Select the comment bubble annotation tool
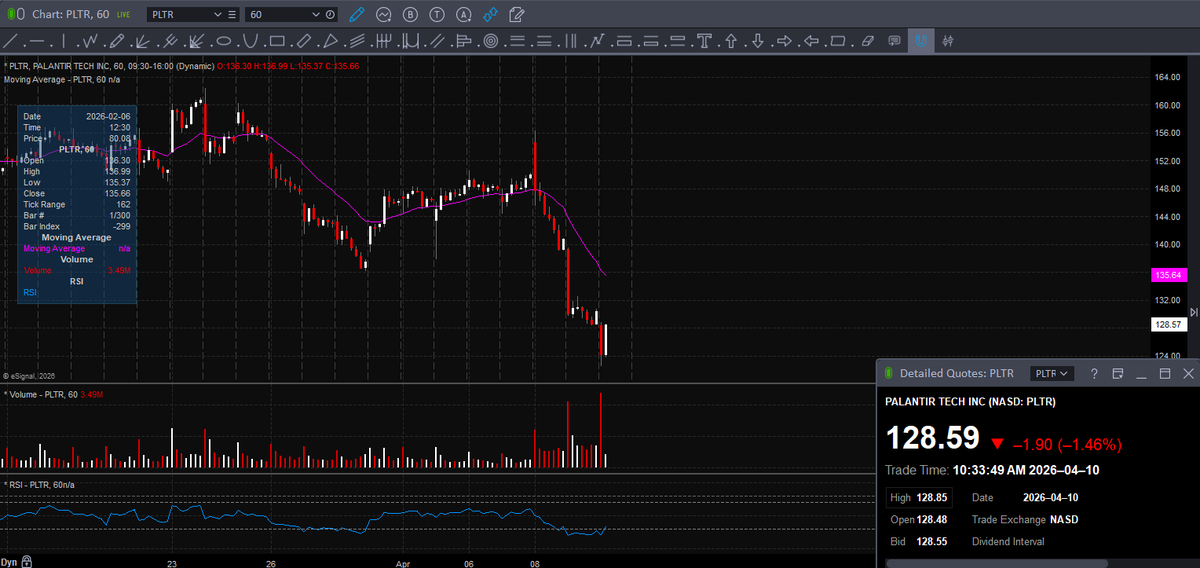This screenshot has height=568, width=1200. coord(894,41)
